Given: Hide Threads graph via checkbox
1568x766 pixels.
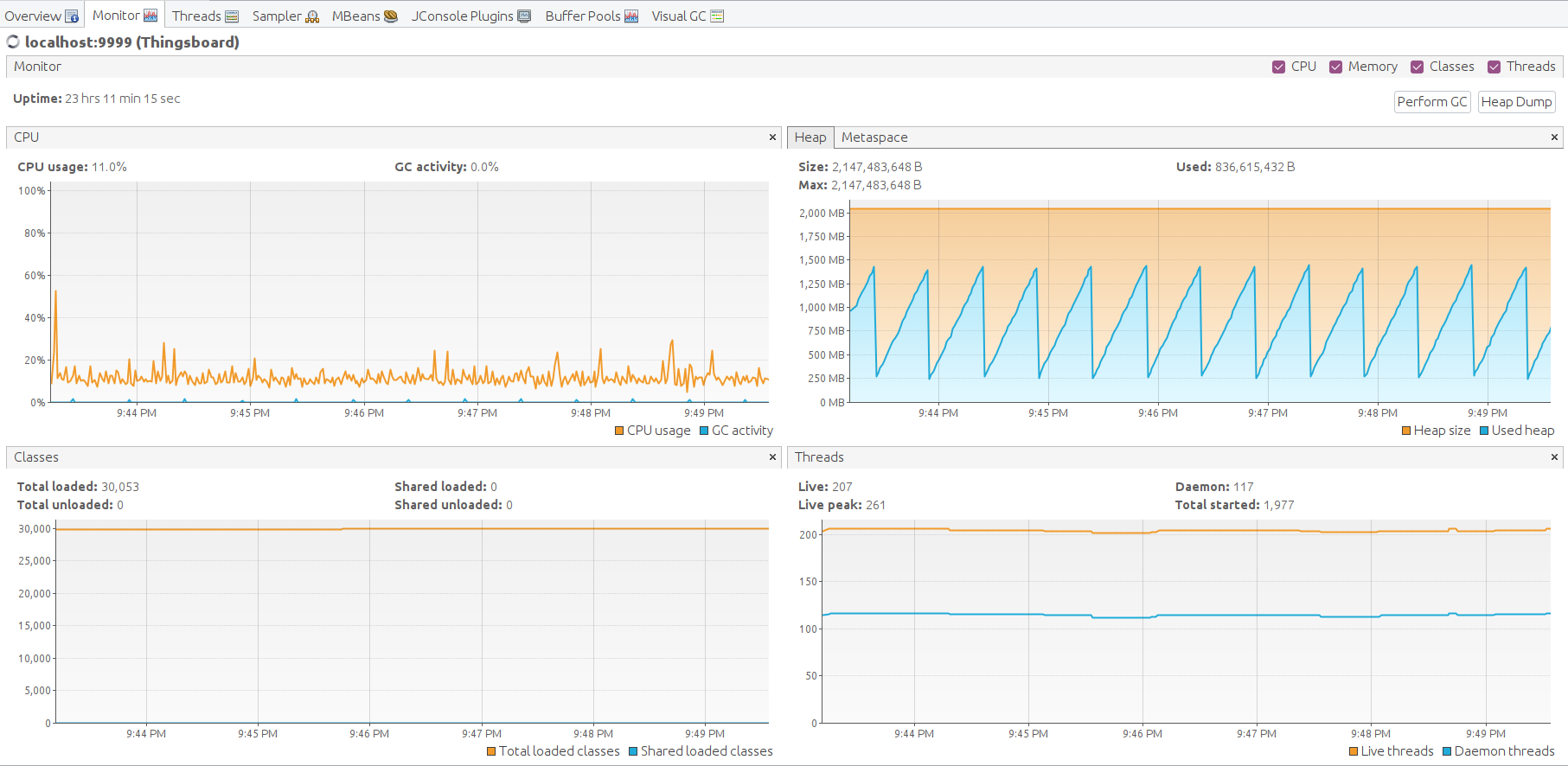Looking at the screenshot, I should click(1494, 67).
